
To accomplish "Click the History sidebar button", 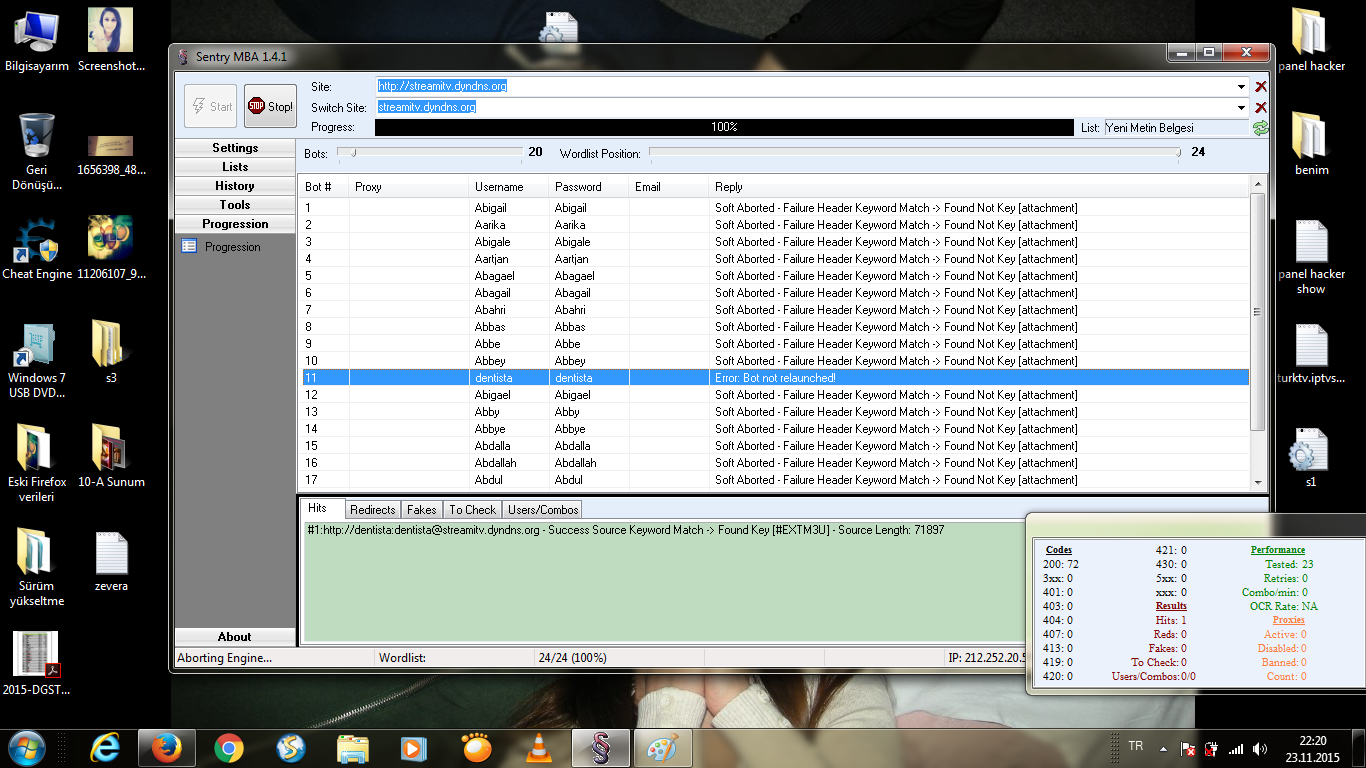I will [x=235, y=186].
